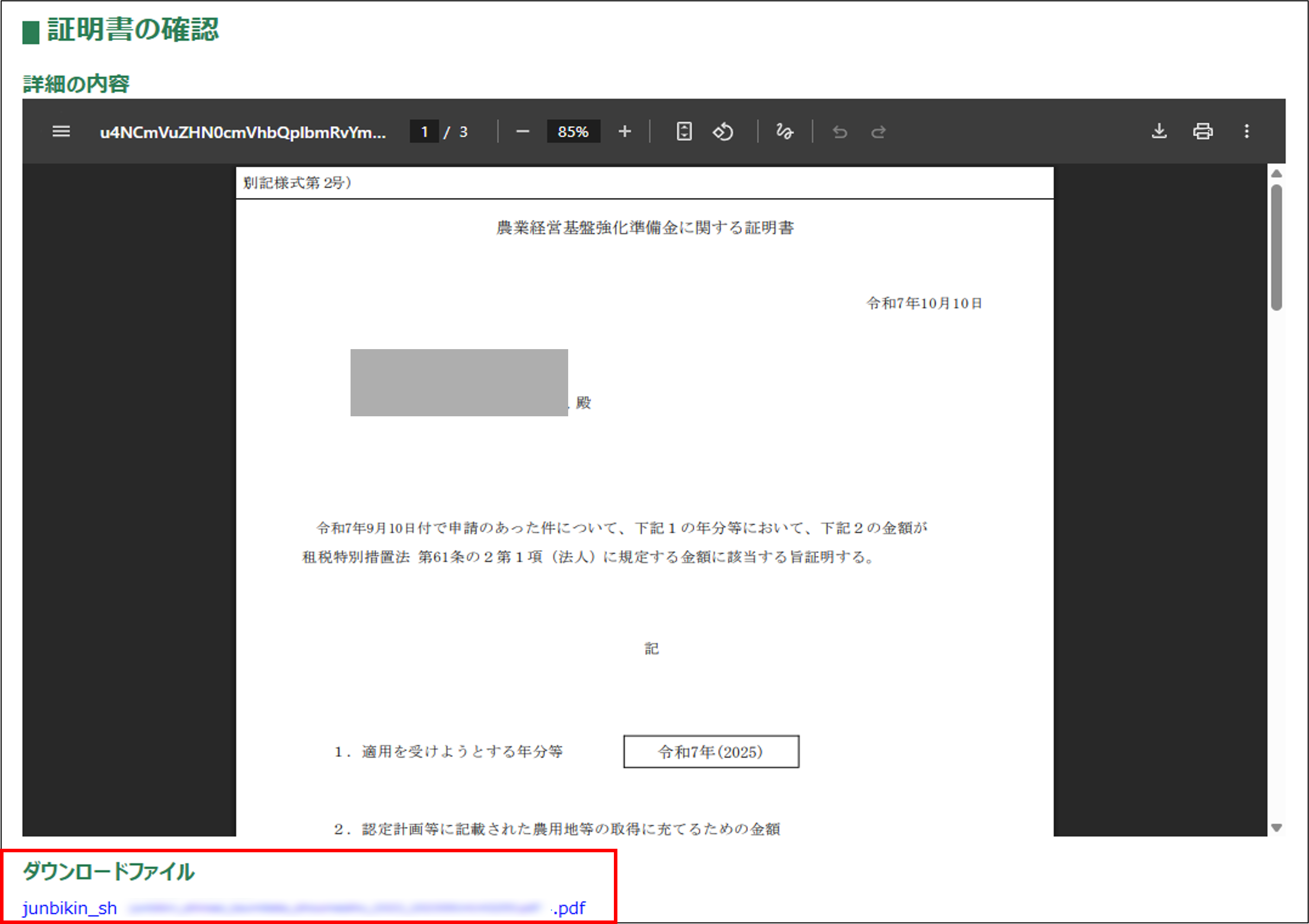Toggle the PDF sidebar hamburger menu
The image size is (1309, 924).
[x=61, y=132]
